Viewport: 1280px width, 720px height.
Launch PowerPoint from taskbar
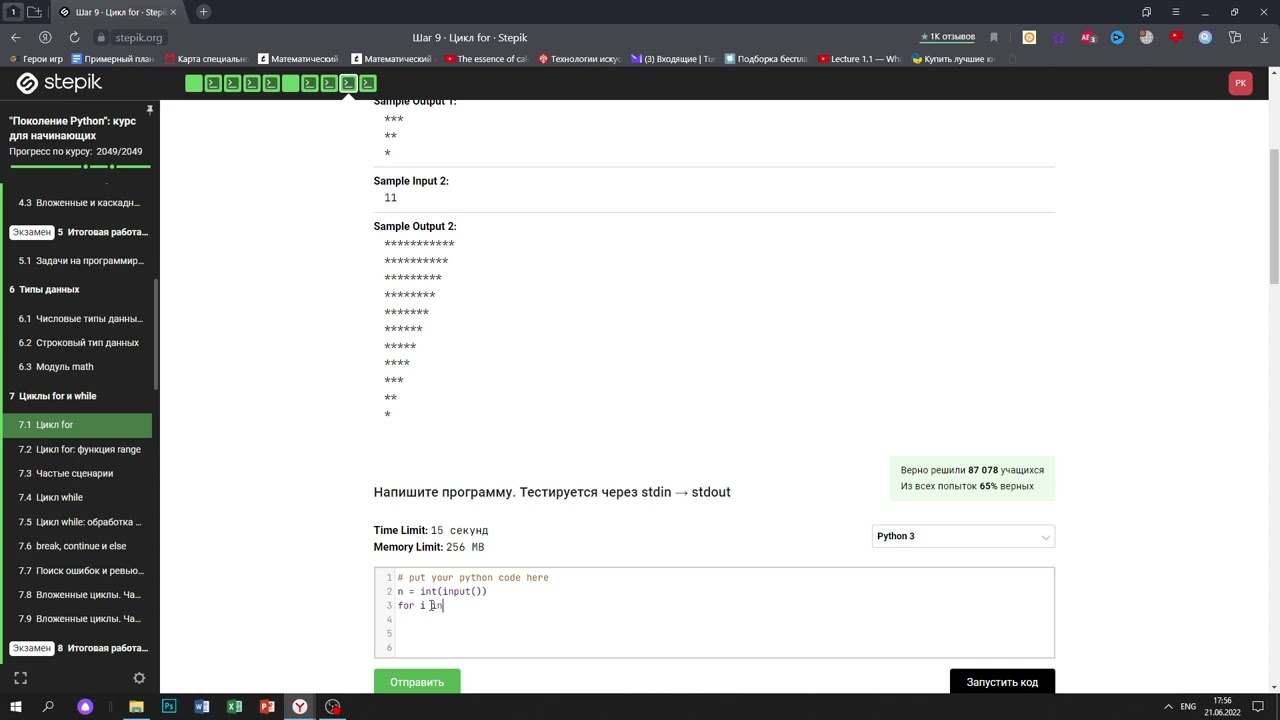tap(267, 706)
